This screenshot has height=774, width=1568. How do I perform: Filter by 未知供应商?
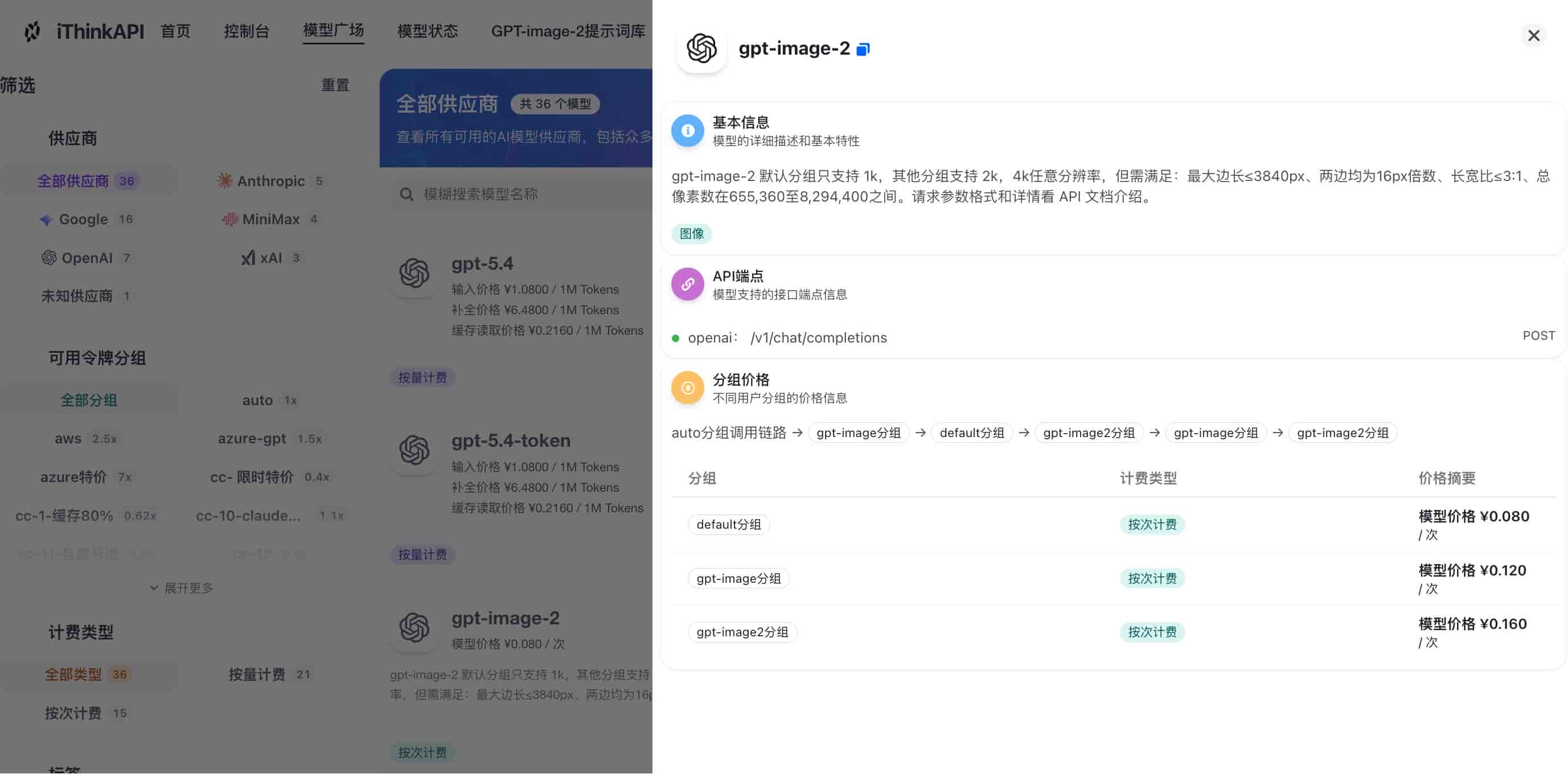pos(89,297)
